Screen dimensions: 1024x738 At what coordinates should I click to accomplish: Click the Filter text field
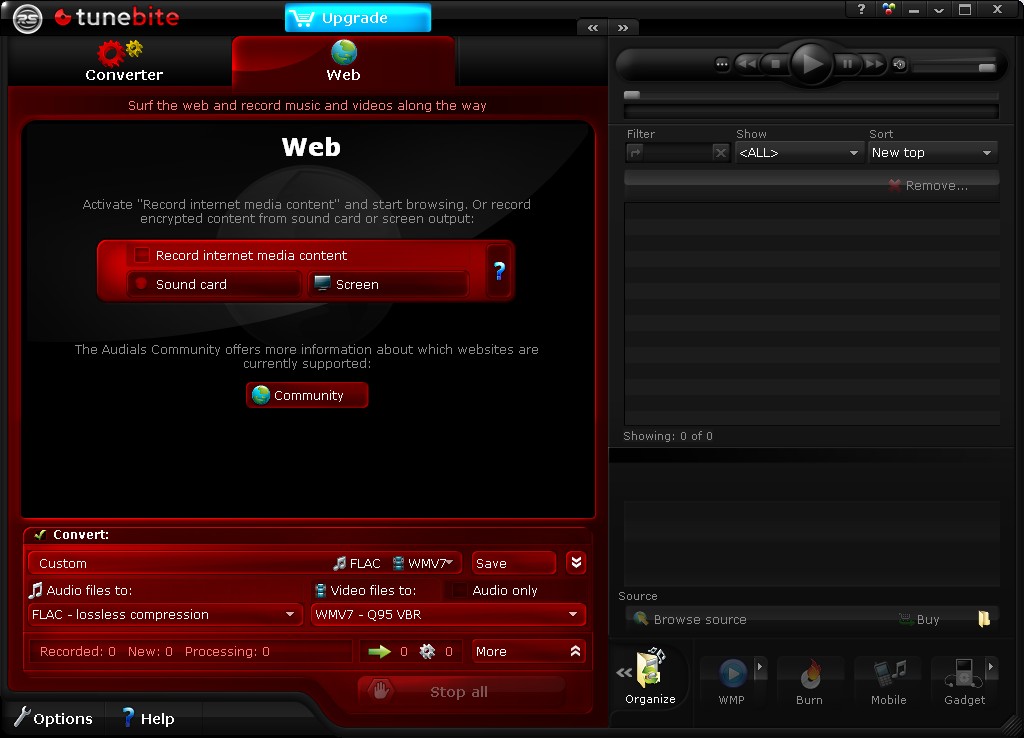click(678, 153)
